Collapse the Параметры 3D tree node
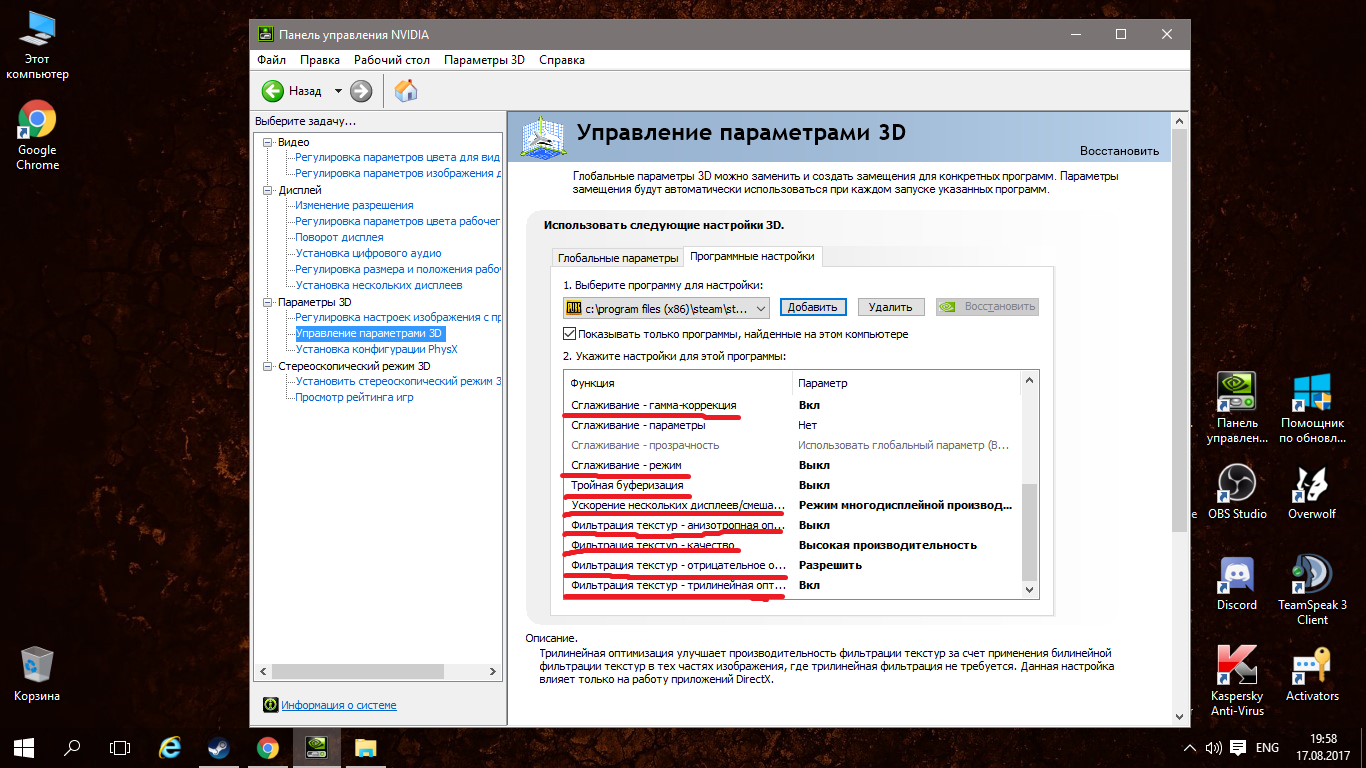 pyautogui.click(x=267, y=302)
